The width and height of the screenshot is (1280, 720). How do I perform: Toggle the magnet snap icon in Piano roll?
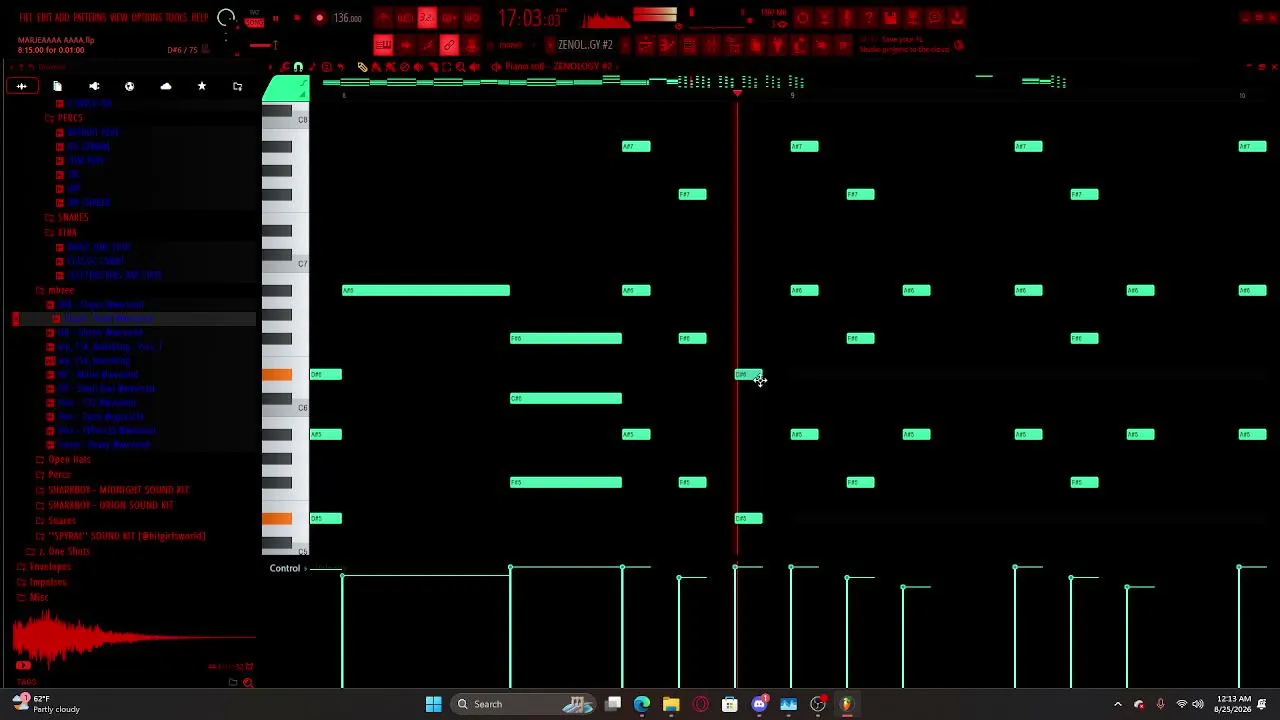coord(298,67)
